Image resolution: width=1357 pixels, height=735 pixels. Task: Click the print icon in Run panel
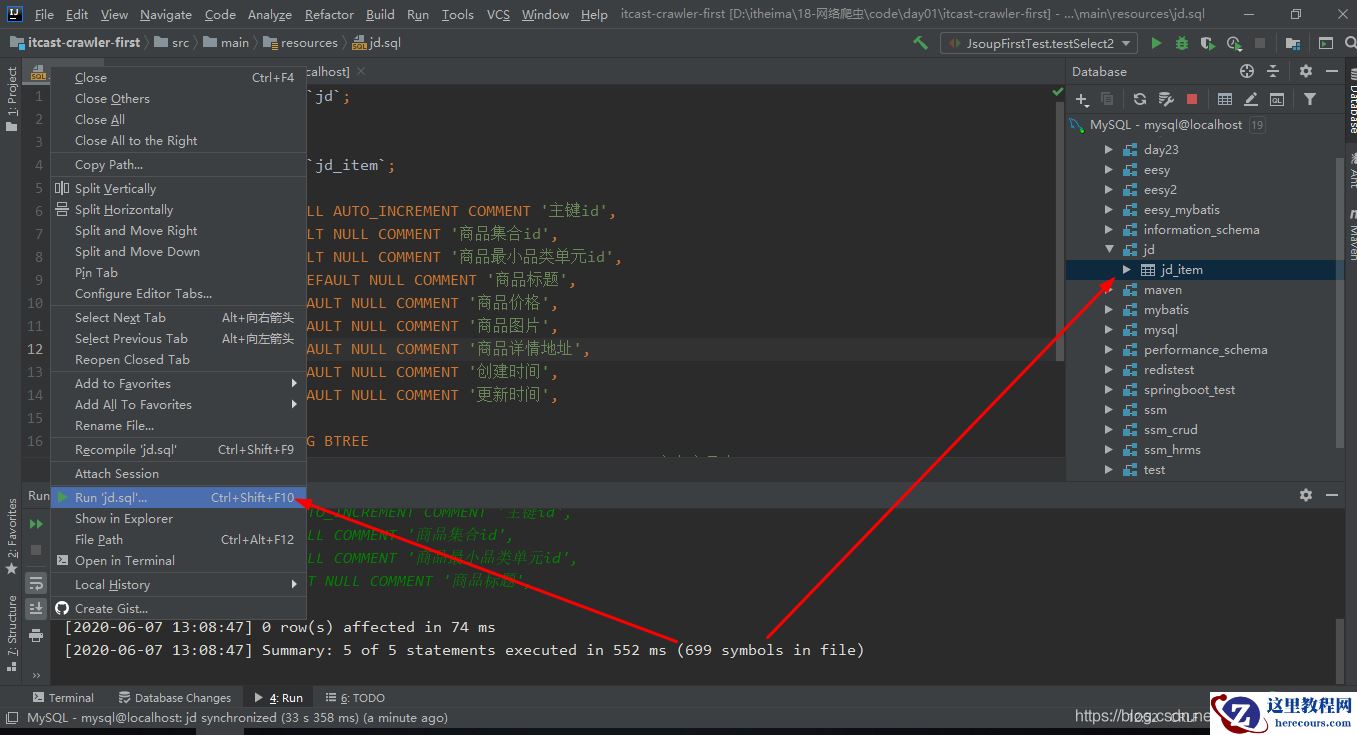coord(36,634)
